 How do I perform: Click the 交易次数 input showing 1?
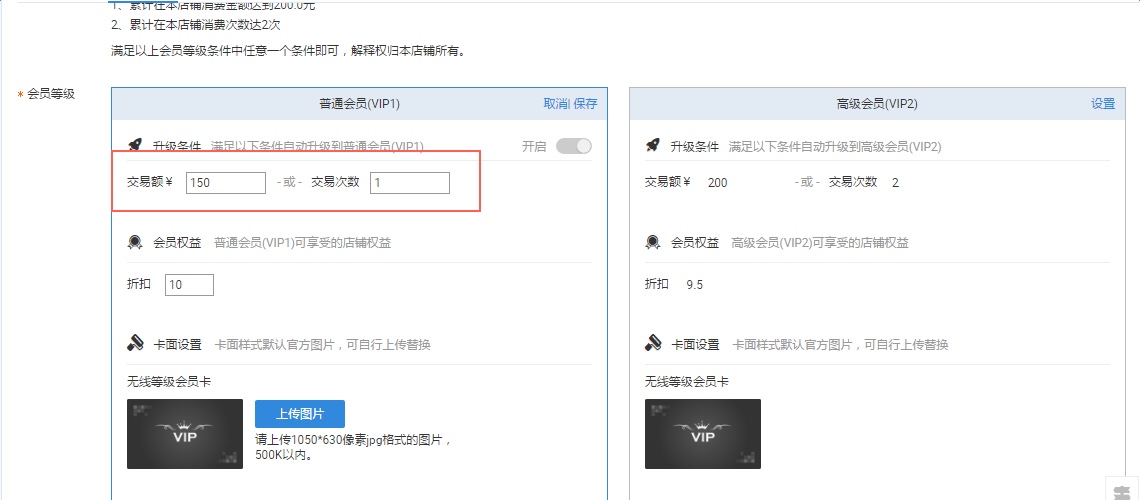409,183
